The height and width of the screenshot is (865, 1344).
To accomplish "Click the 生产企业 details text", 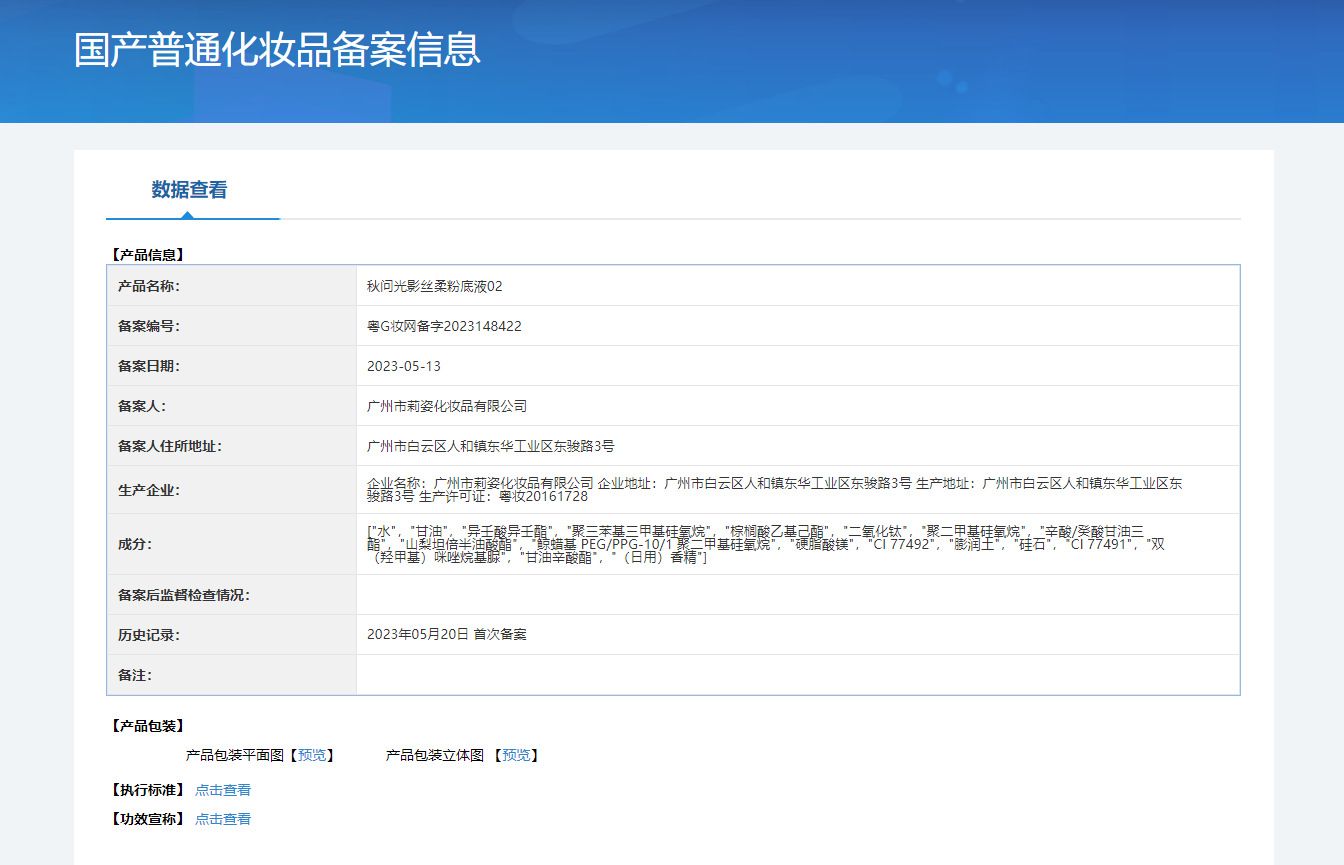I will pos(774,489).
